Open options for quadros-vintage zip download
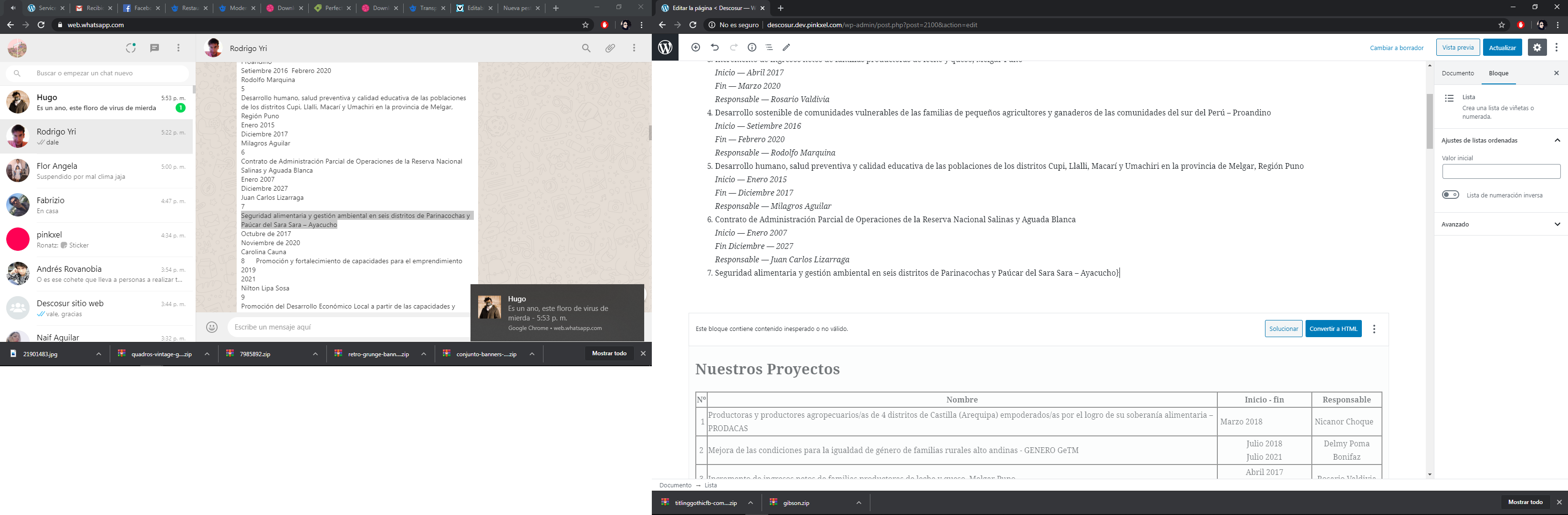 click(207, 354)
